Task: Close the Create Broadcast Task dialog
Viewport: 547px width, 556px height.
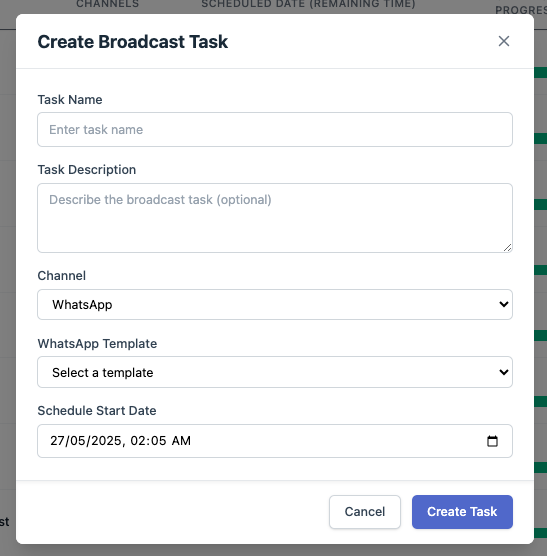Action: [504, 41]
